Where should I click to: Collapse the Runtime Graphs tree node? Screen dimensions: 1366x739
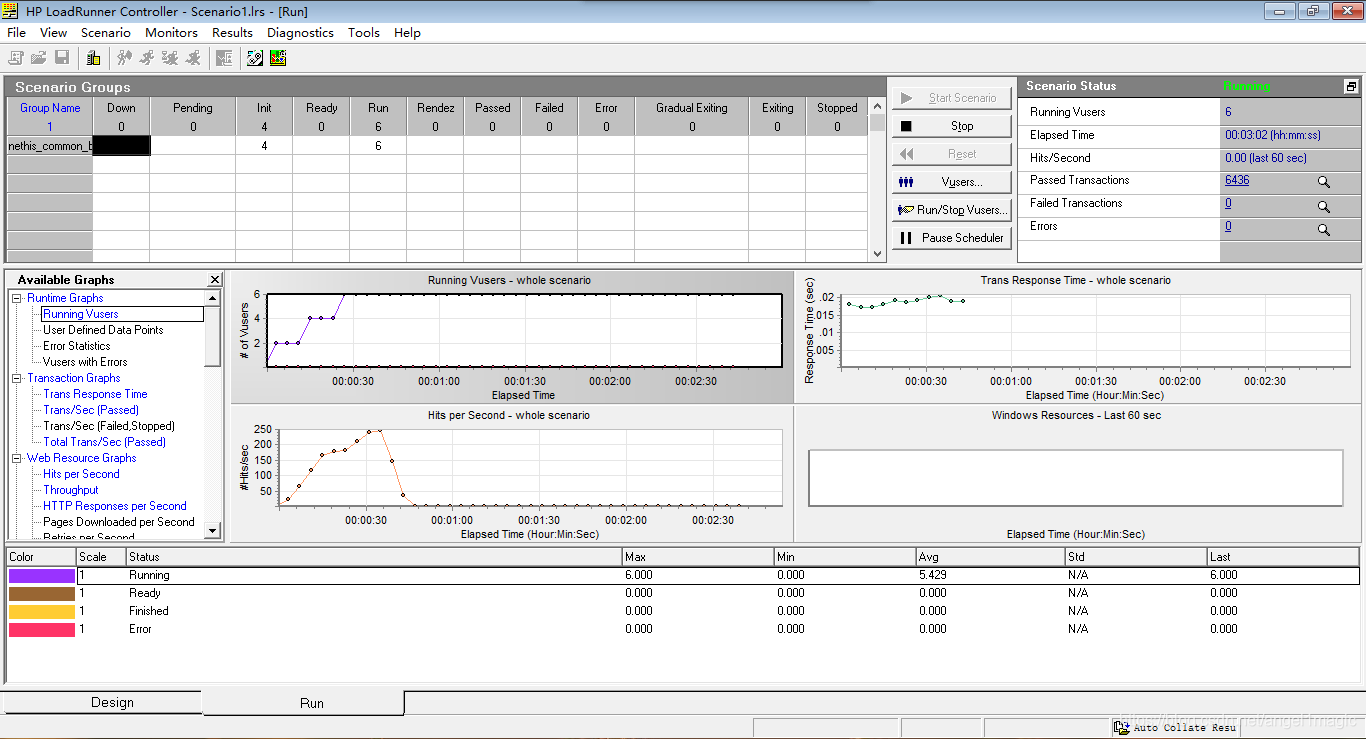click(17, 298)
